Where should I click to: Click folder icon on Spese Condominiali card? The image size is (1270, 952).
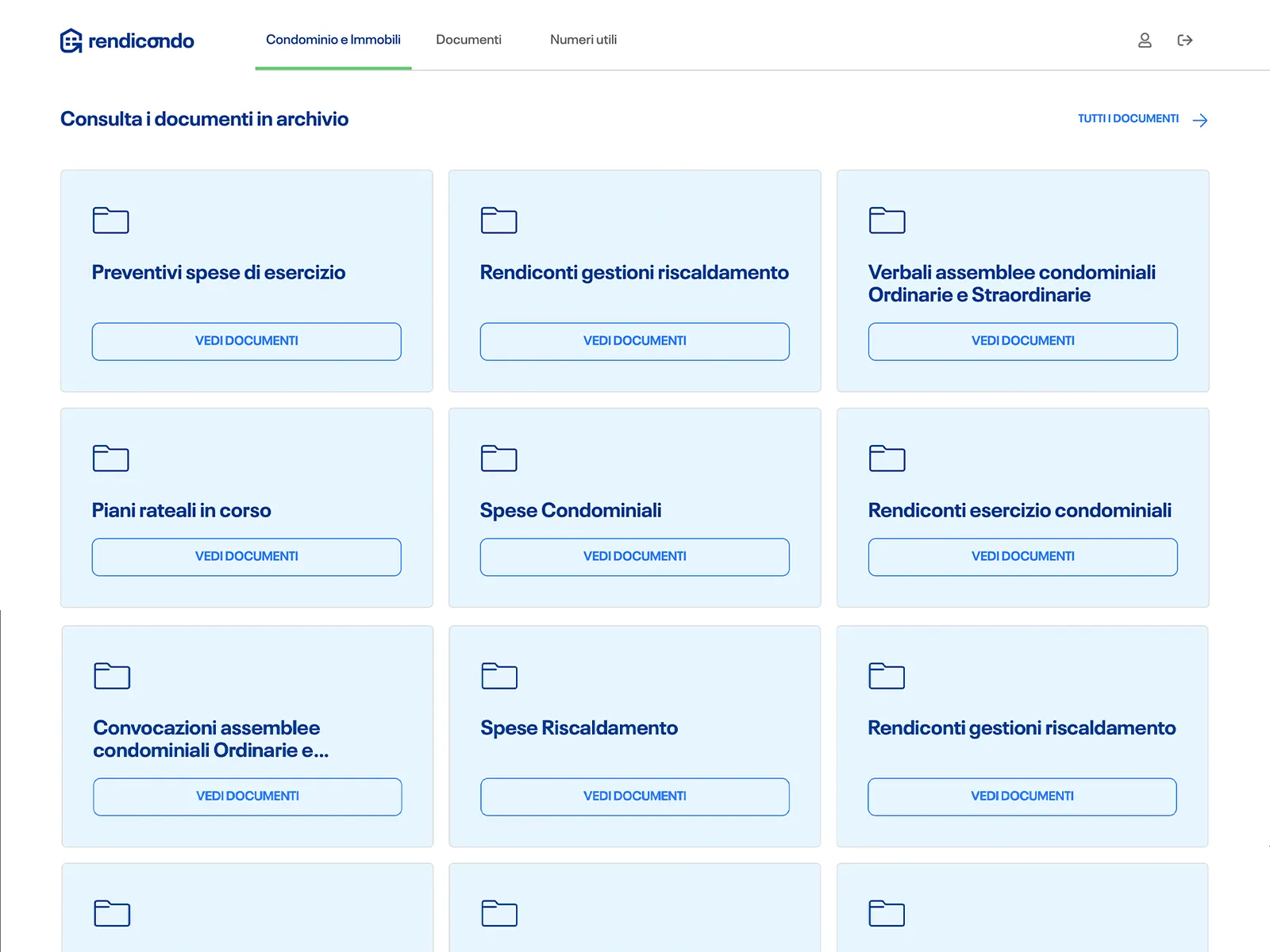click(499, 458)
